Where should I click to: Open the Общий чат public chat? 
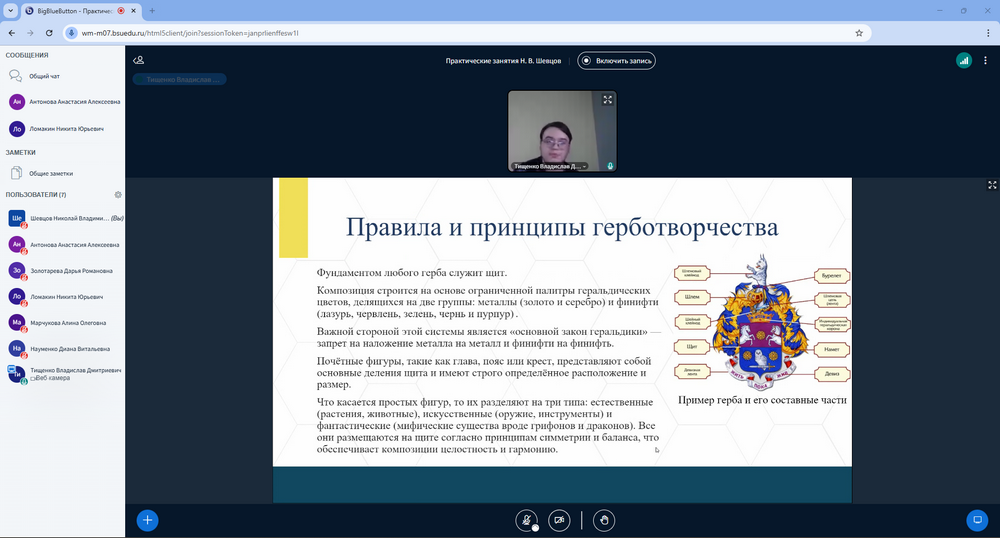click(x=44, y=76)
